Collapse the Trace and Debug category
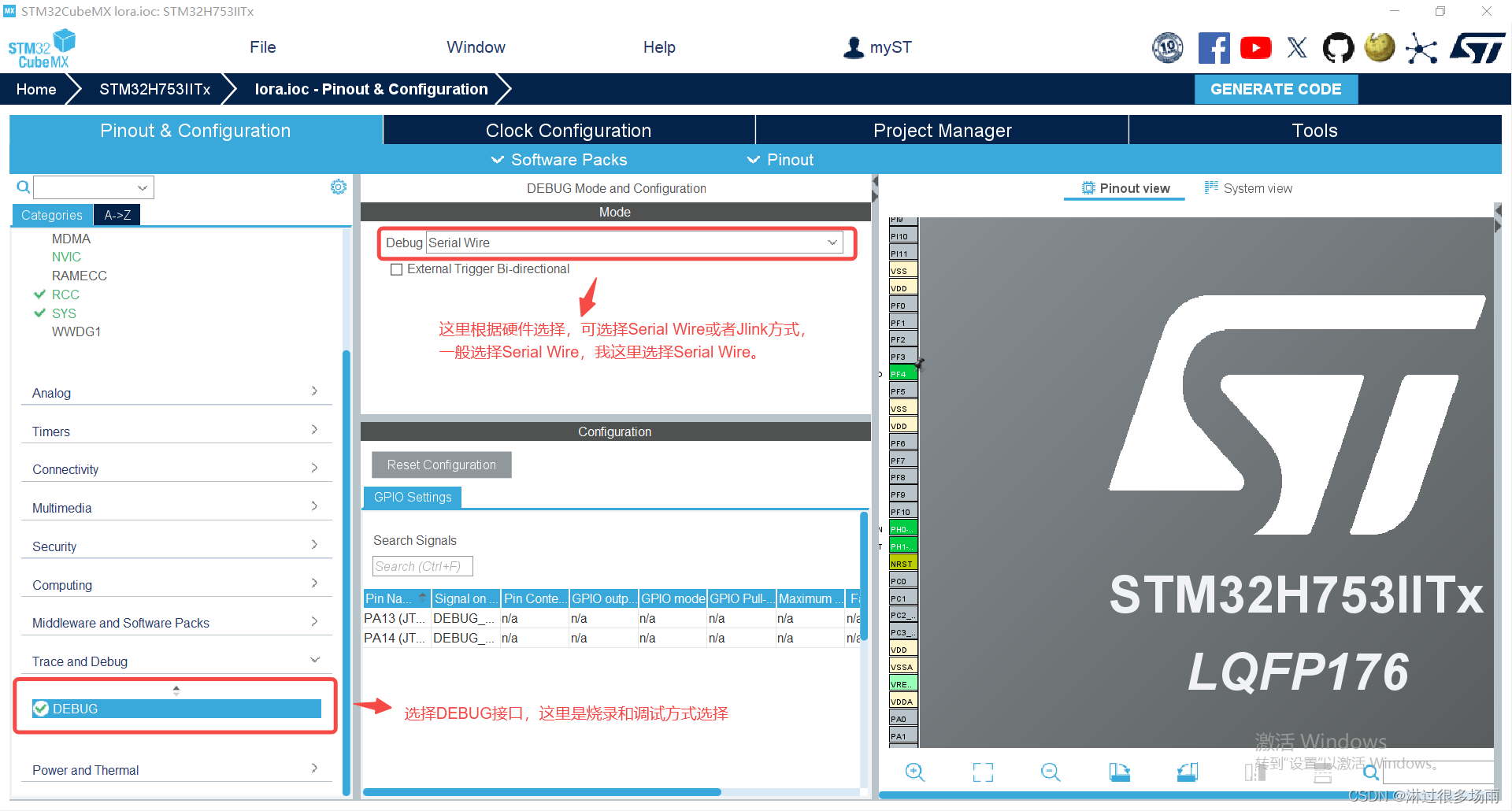The image size is (1512, 811). pyautogui.click(x=315, y=660)
